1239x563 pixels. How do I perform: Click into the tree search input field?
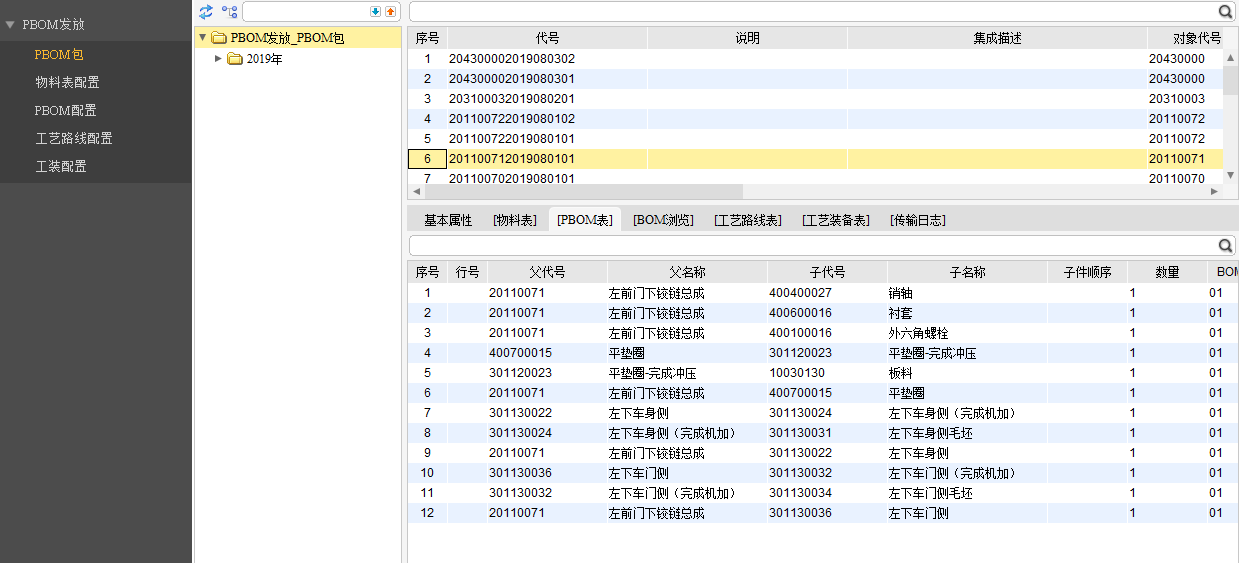point(305,12)
